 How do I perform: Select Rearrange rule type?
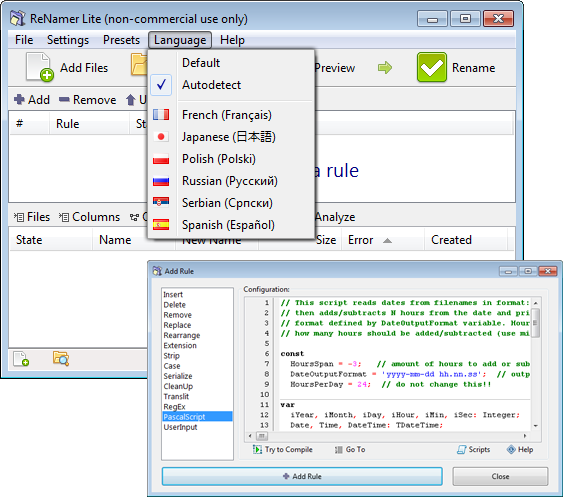[197, 335]
